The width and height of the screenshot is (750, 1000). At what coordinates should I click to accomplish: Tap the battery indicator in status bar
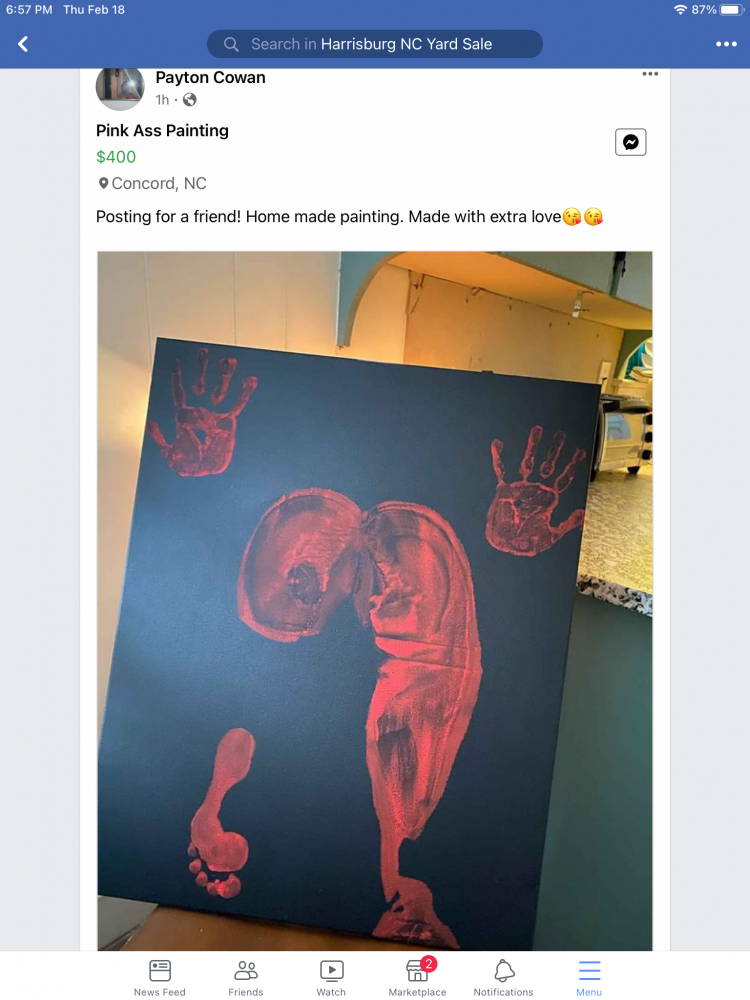coord(731,9)
